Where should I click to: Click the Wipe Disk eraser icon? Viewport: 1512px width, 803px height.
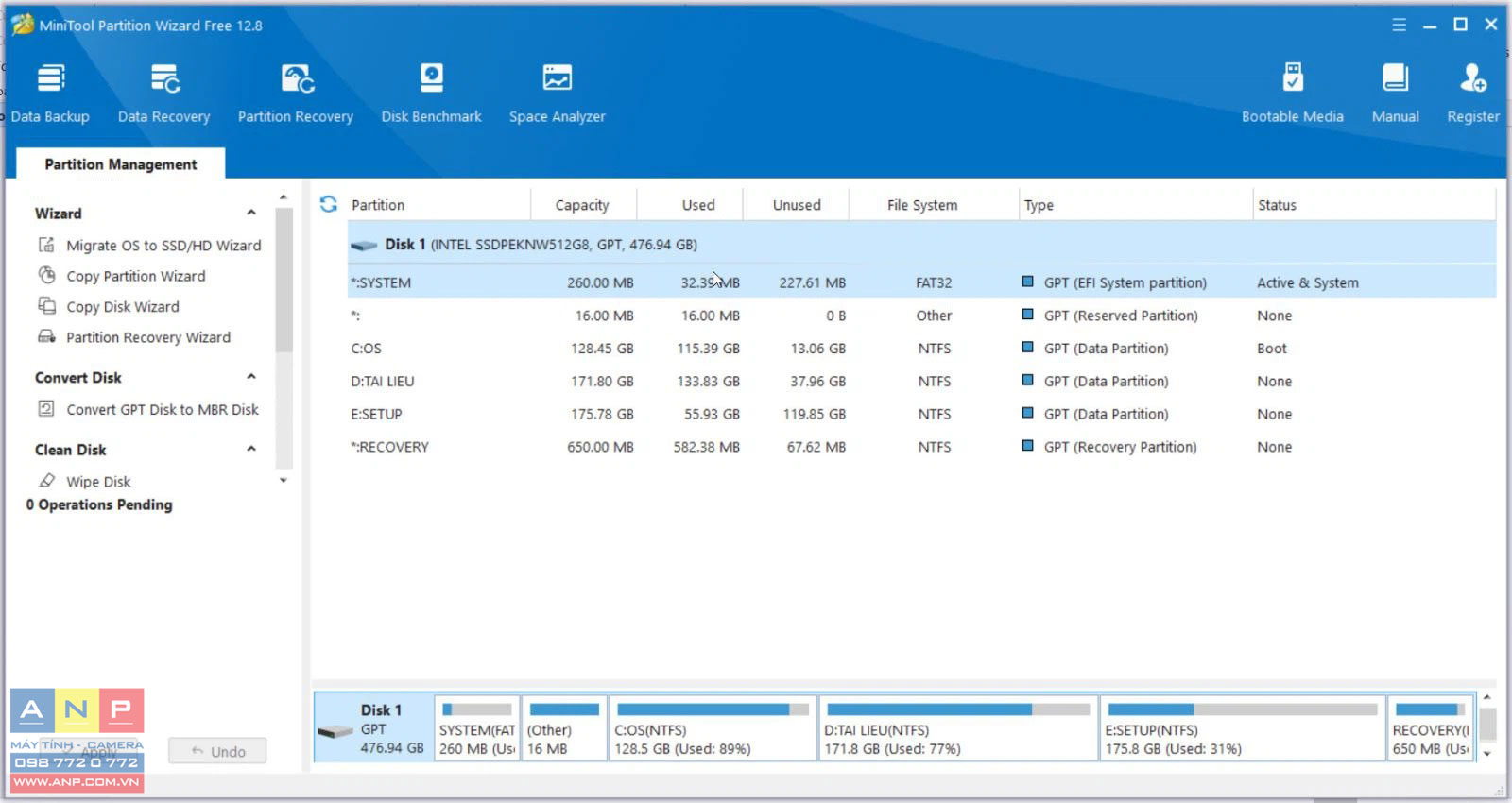pos(46,480)
